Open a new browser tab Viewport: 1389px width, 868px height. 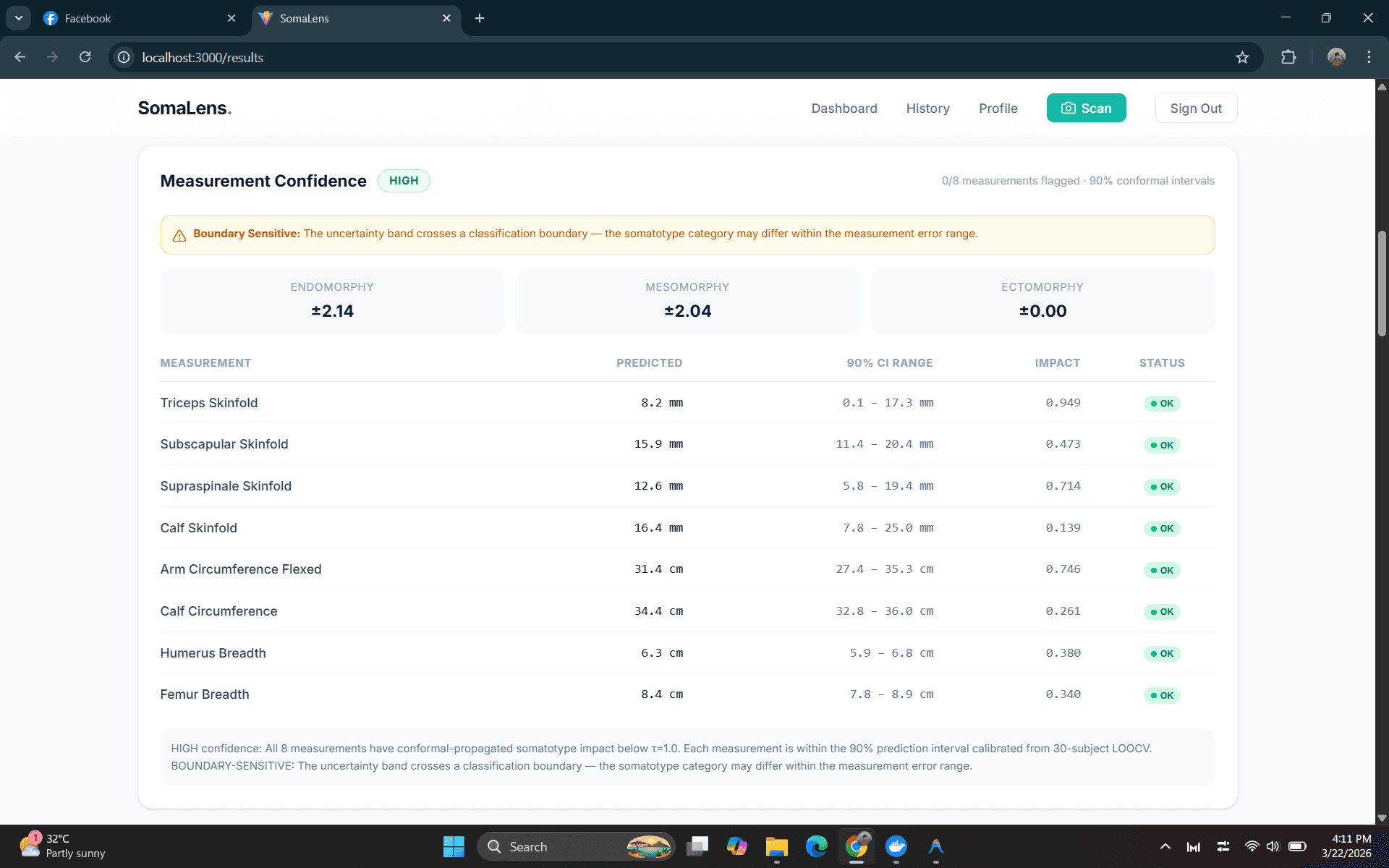[x=480, y=18]
